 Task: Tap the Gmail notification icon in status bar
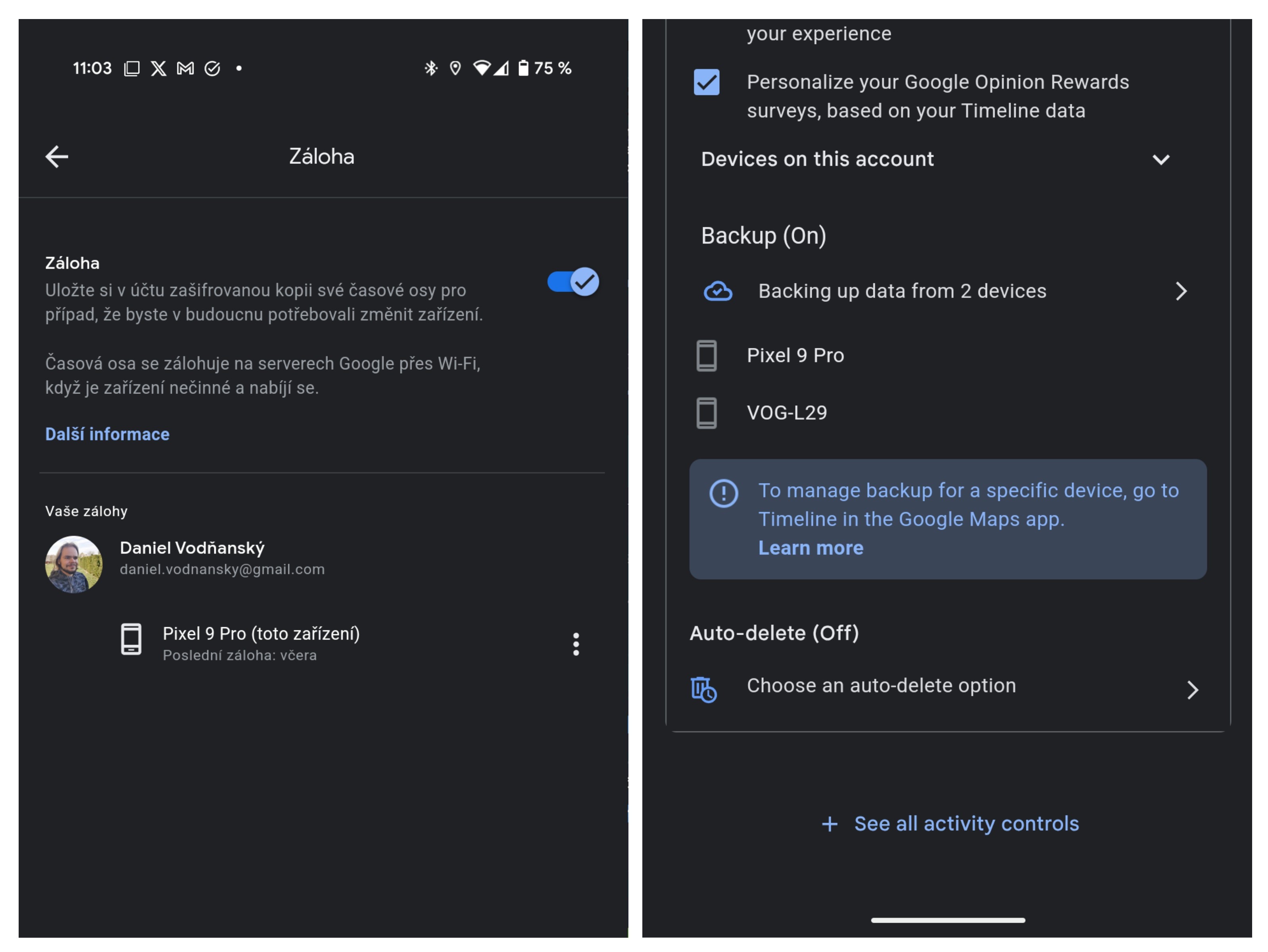[185, 69]
